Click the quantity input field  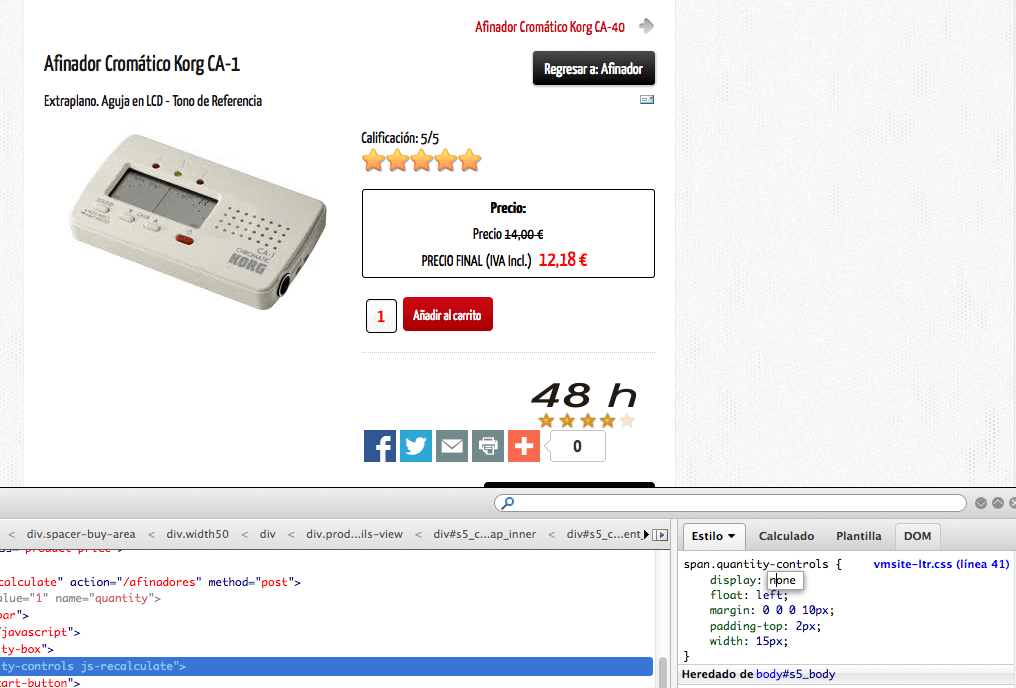click(381, 316)
